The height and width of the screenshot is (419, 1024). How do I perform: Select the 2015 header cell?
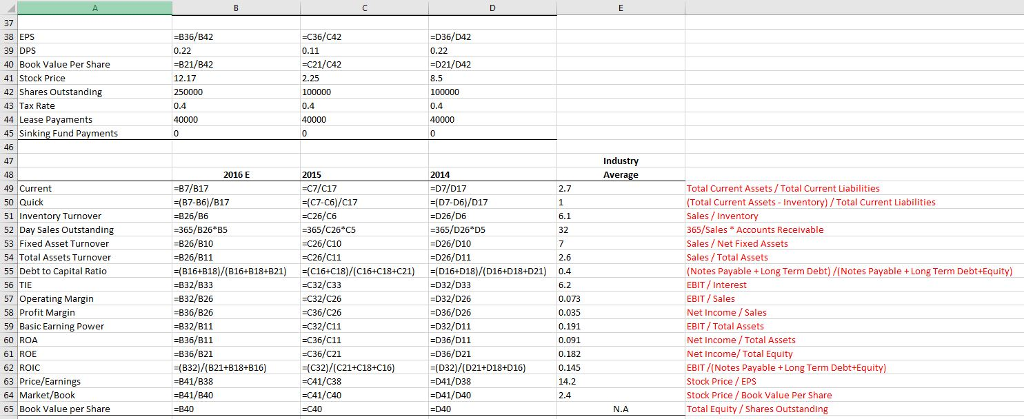coord(364,174)
